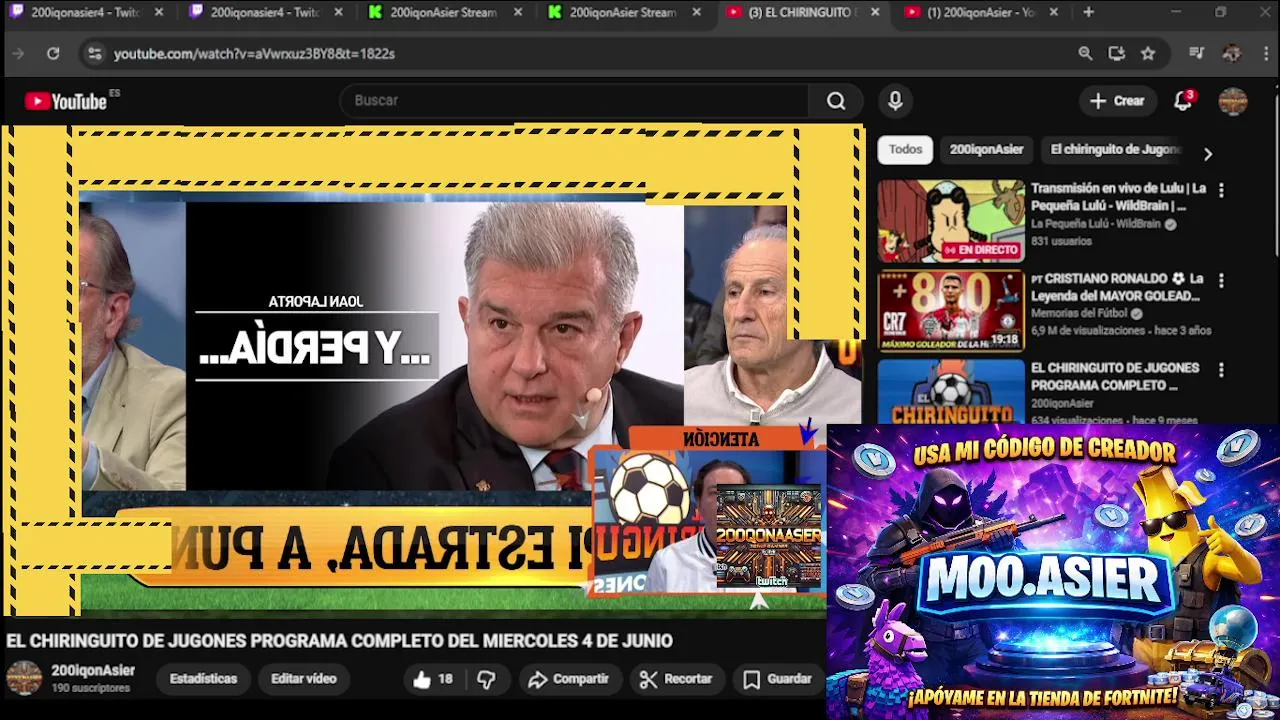Activate voice search microphone
This screenshot has height=720, width=1280.
click(895, 101)
